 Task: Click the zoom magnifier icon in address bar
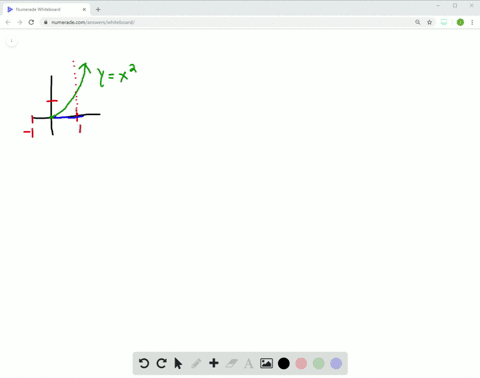[418, 22]
